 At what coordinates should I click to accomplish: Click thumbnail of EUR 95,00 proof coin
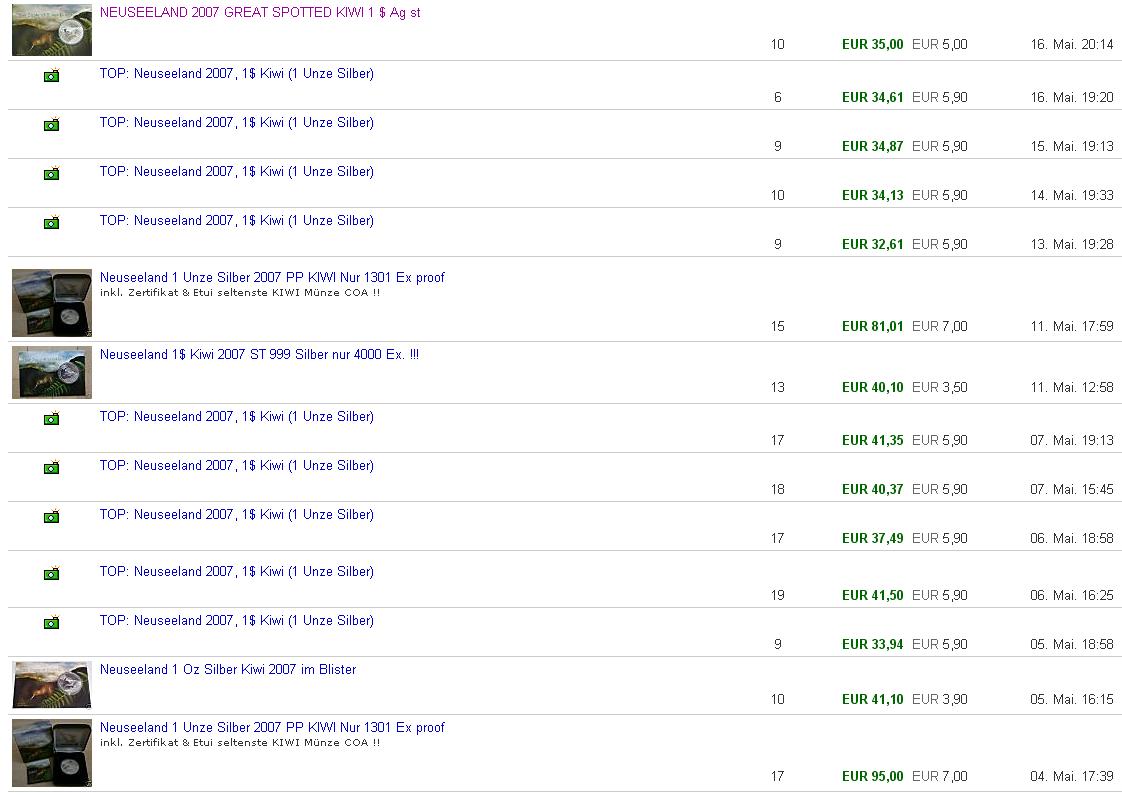(52, 753)
